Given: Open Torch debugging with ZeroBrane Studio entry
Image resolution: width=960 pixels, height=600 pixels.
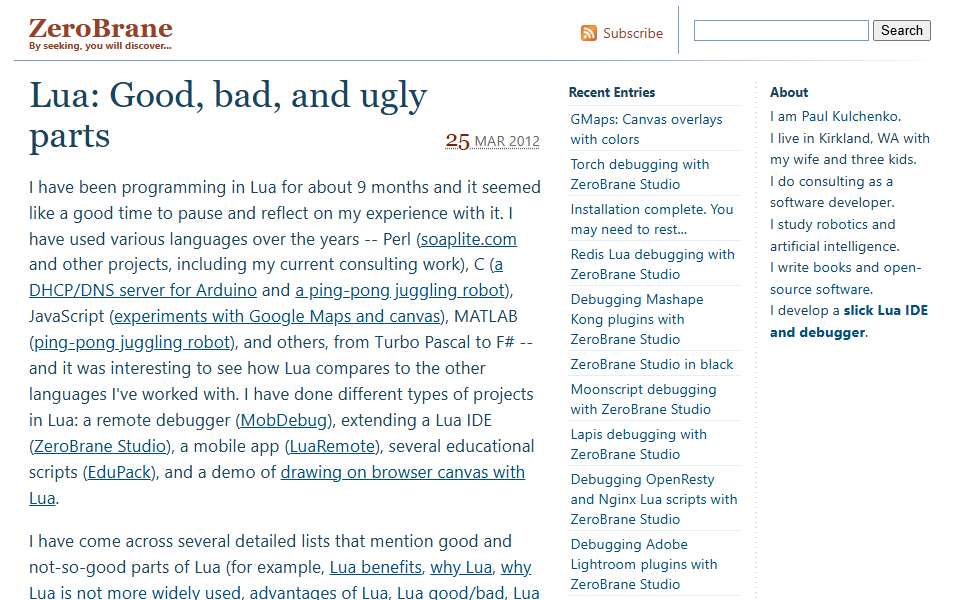Looking at the screenshot, I should [640, 174].
